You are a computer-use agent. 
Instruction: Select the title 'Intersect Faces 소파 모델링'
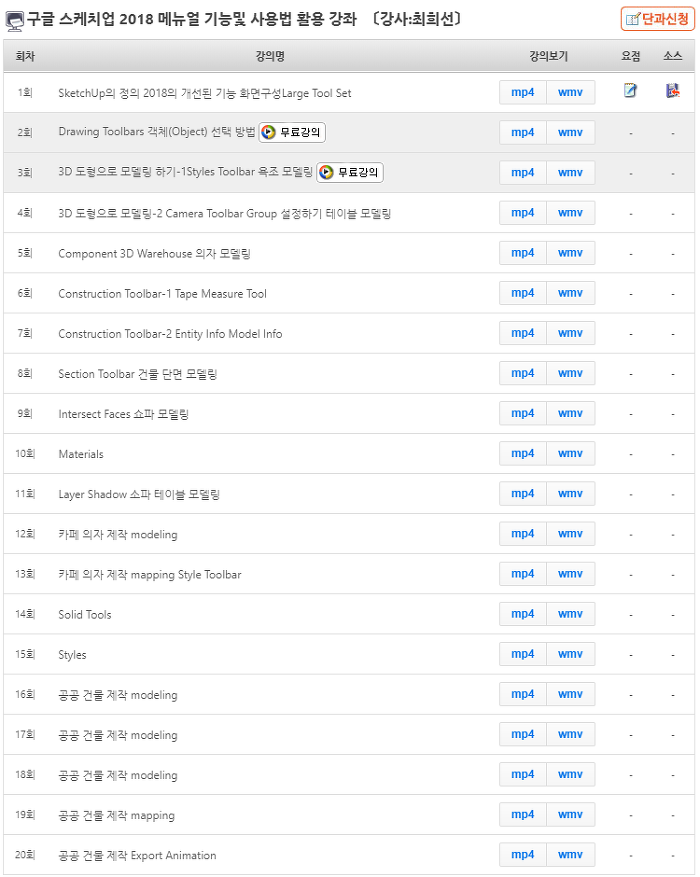[124, 414]
